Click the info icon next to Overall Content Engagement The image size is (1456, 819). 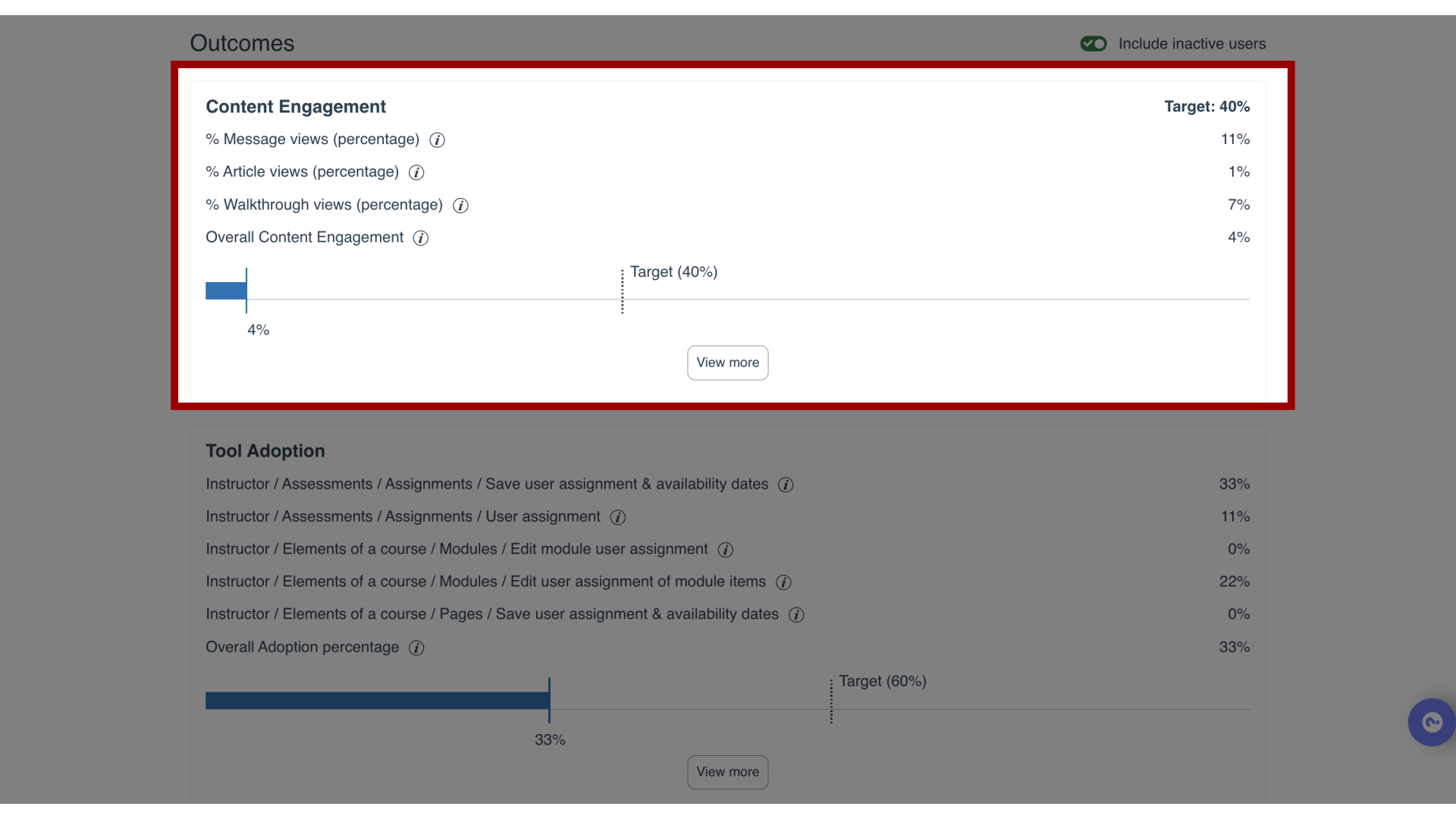tap(421, 237)
